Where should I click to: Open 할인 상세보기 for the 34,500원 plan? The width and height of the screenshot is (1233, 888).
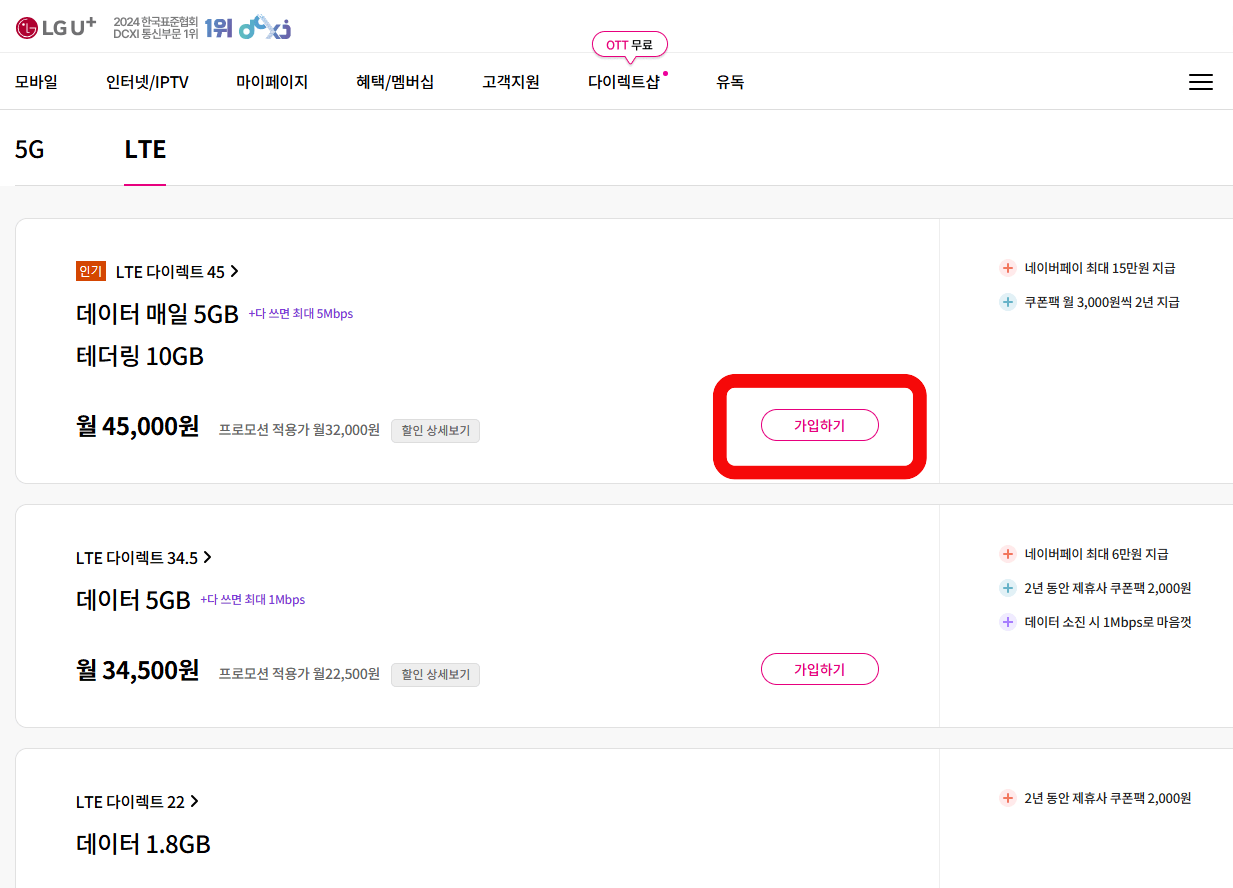click(435, 675)
